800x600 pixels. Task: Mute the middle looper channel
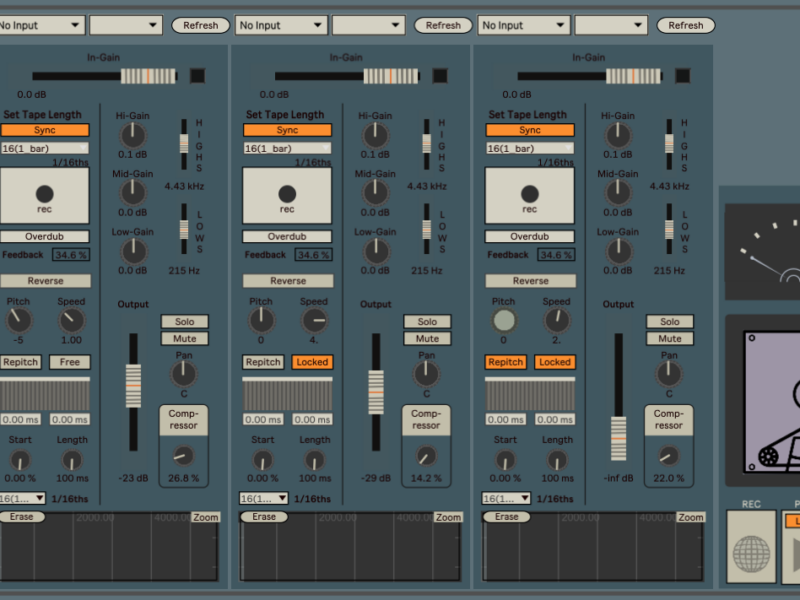427,339
